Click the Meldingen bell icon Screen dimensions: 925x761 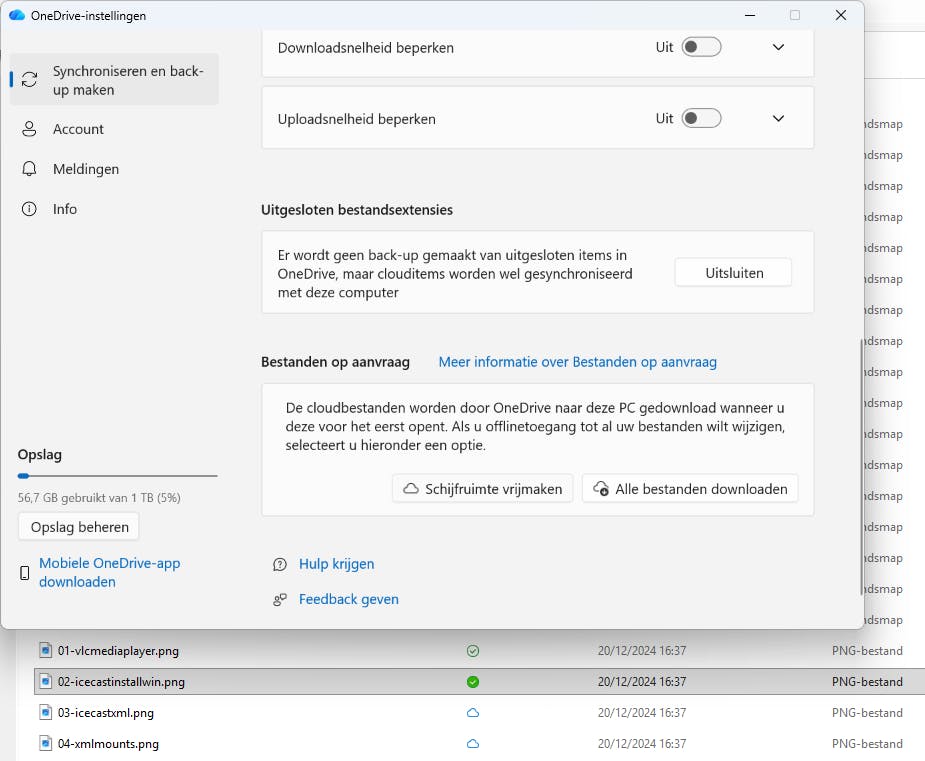[30, 169]
